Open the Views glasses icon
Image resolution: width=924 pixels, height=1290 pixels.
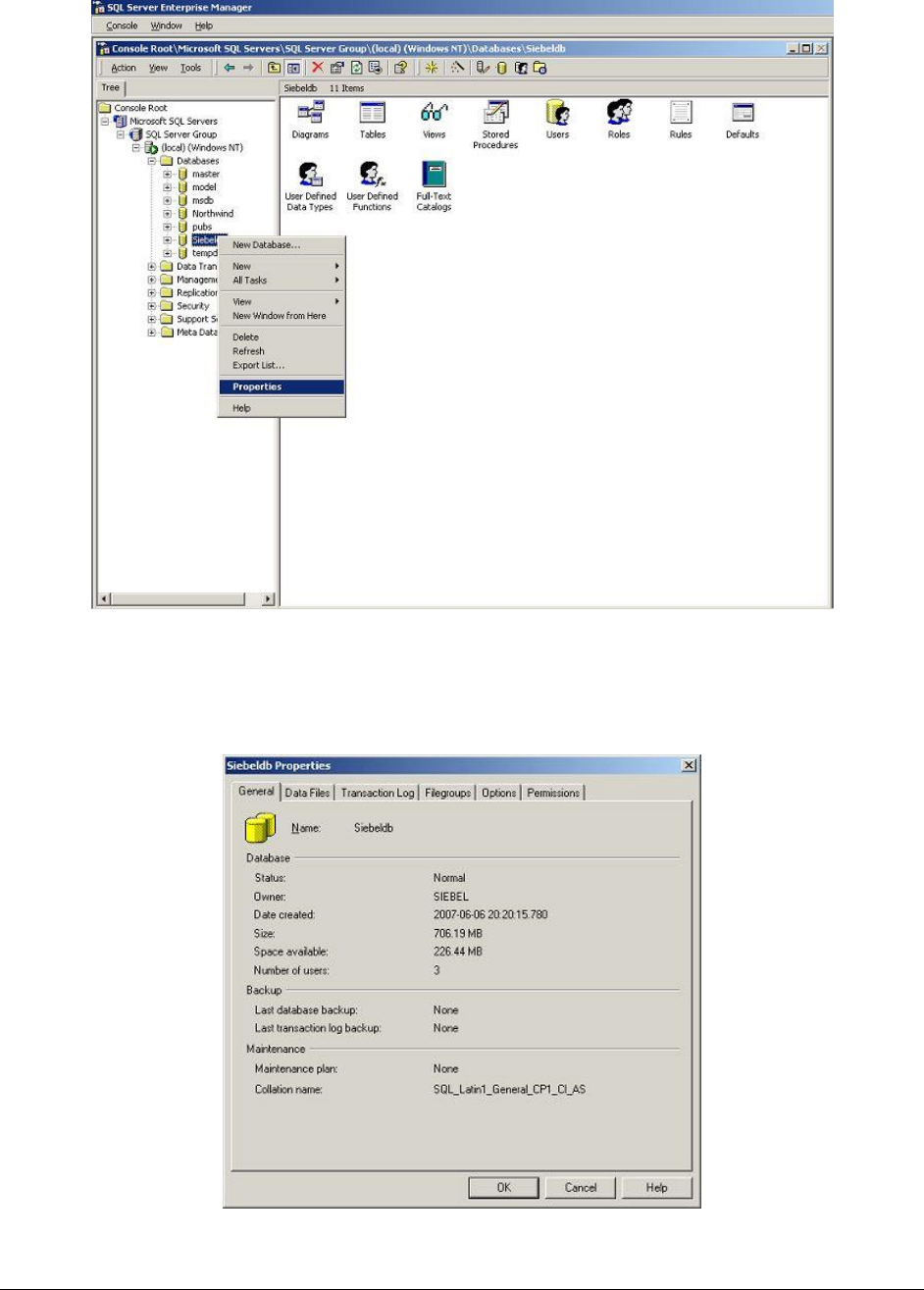click(434, 114)
